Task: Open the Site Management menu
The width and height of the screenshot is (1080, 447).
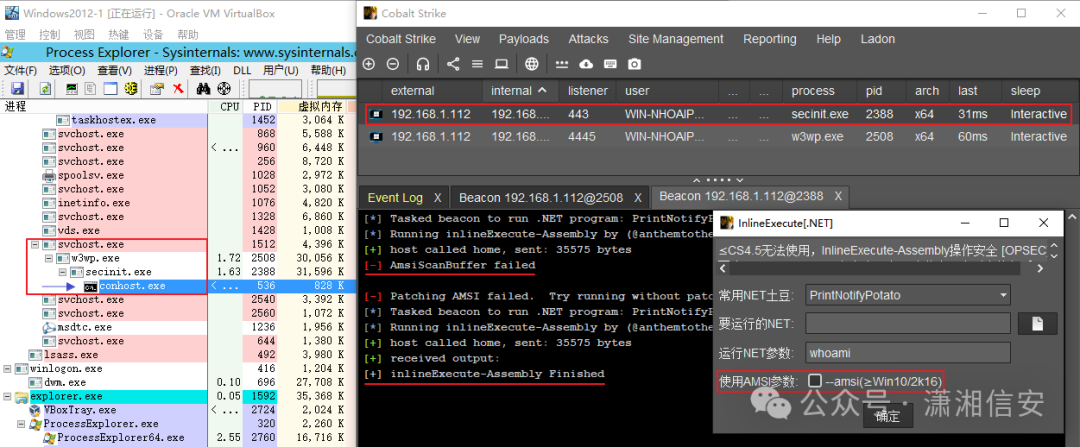Action: pos(676,39)
